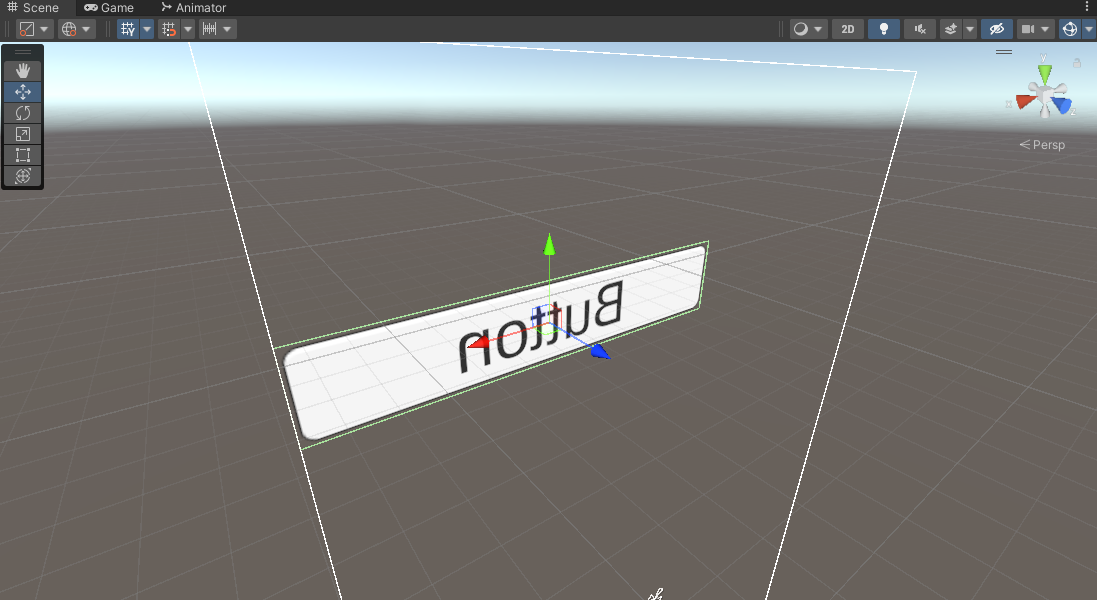Screen dimensions: 1097x600
Task: Open the grid snapping settings dropdown
Action: 187,29
